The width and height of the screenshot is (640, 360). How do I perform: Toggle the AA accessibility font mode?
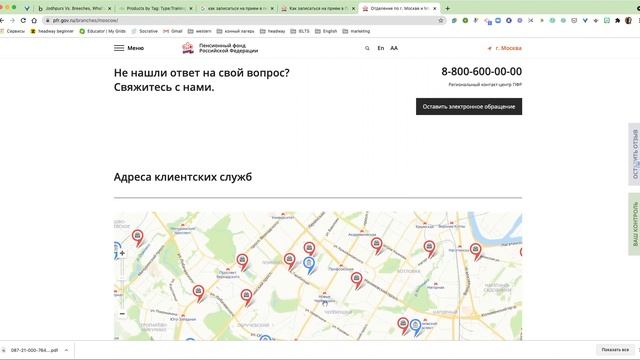tap(394, 48)
